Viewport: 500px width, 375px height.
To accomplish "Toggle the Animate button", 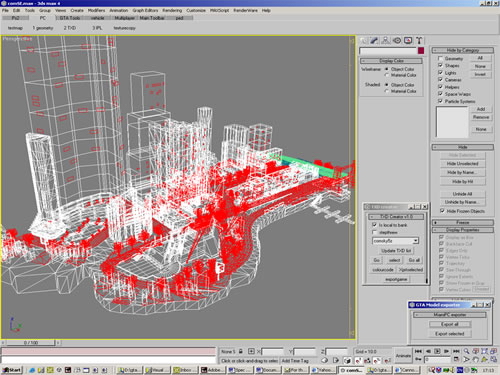I will click(403, 356).
